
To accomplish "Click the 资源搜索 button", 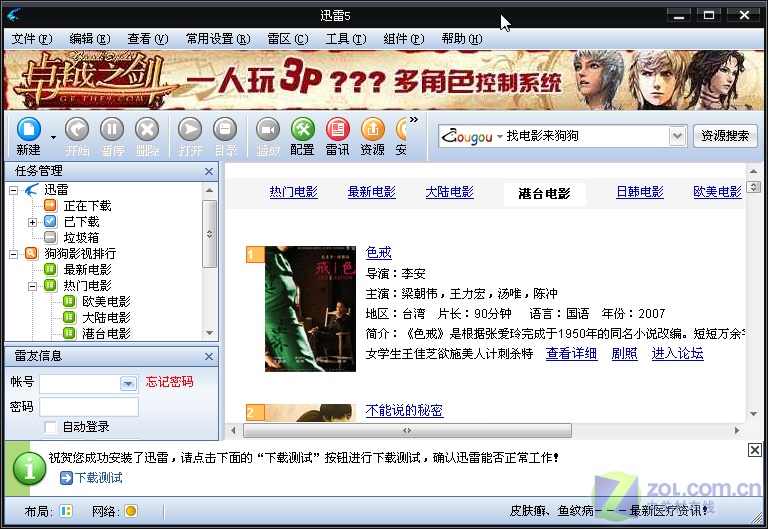I will pos(725,136).
